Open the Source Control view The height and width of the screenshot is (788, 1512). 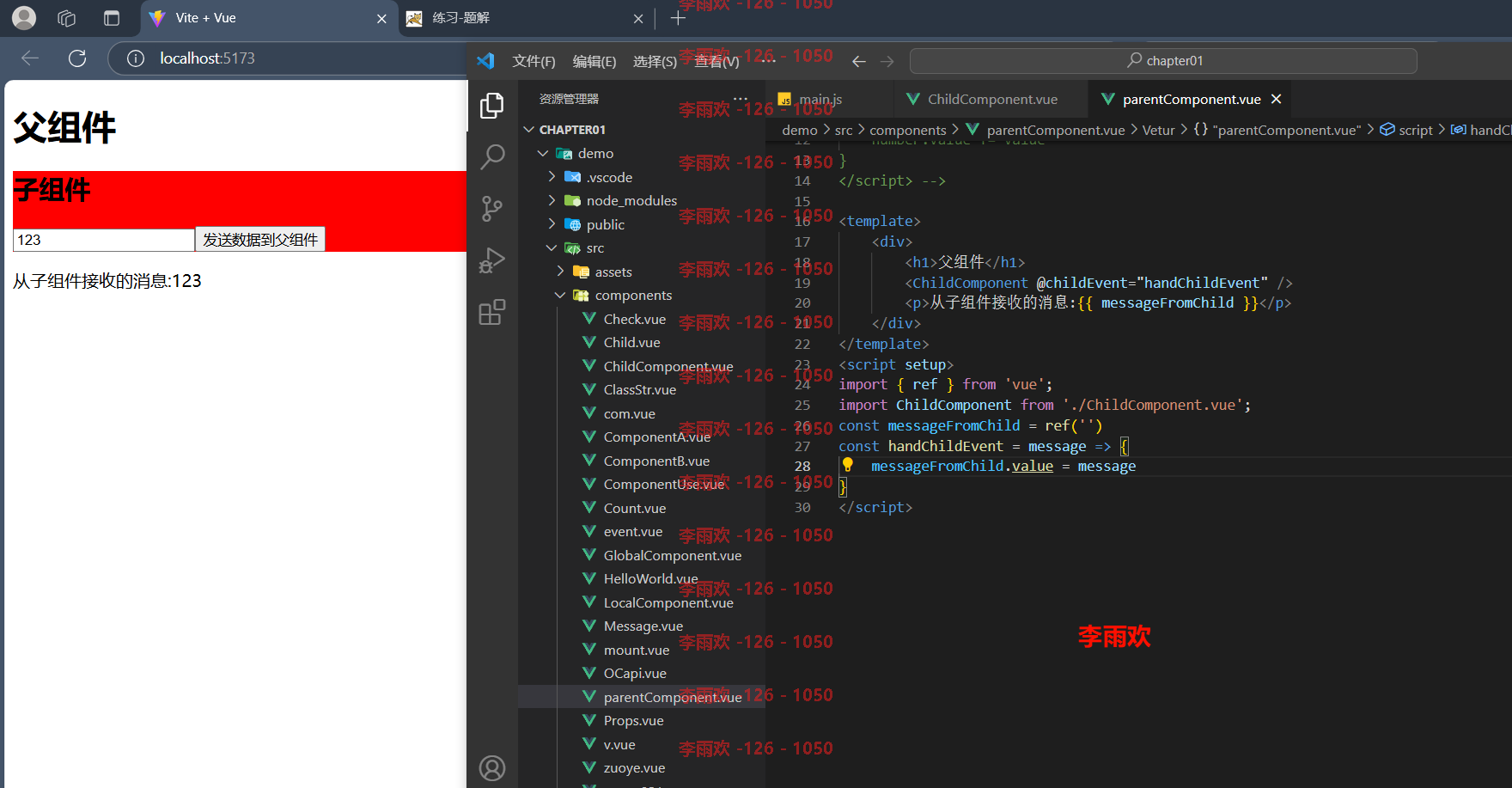click(x=492, y=209)
